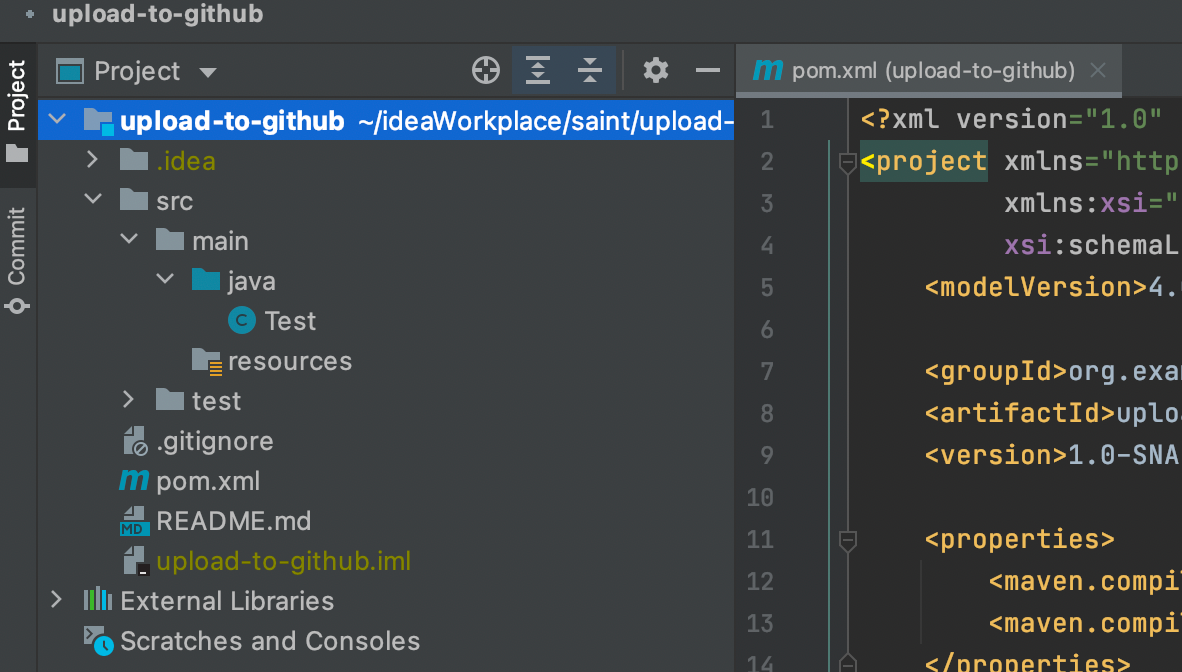This screenshot has width=1182, height=672.
Task: Click the <artifactId> tag on line 8
Action: click(x=1020, y=413)
